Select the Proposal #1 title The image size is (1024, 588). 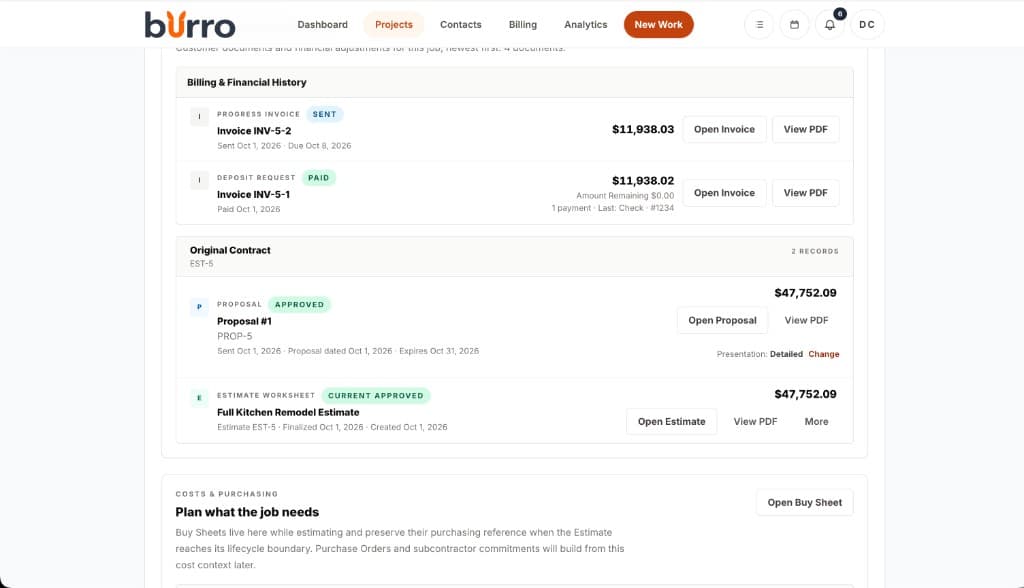tap(244, 321)
